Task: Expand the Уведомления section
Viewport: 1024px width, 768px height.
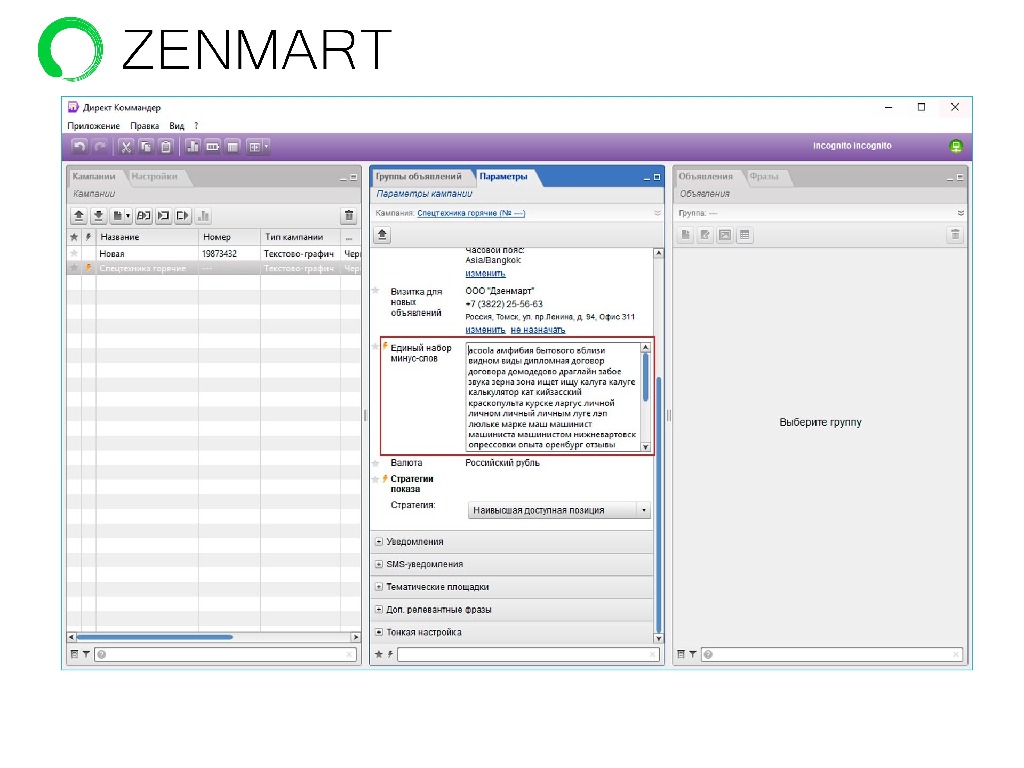Action: (x=379, y=542)
